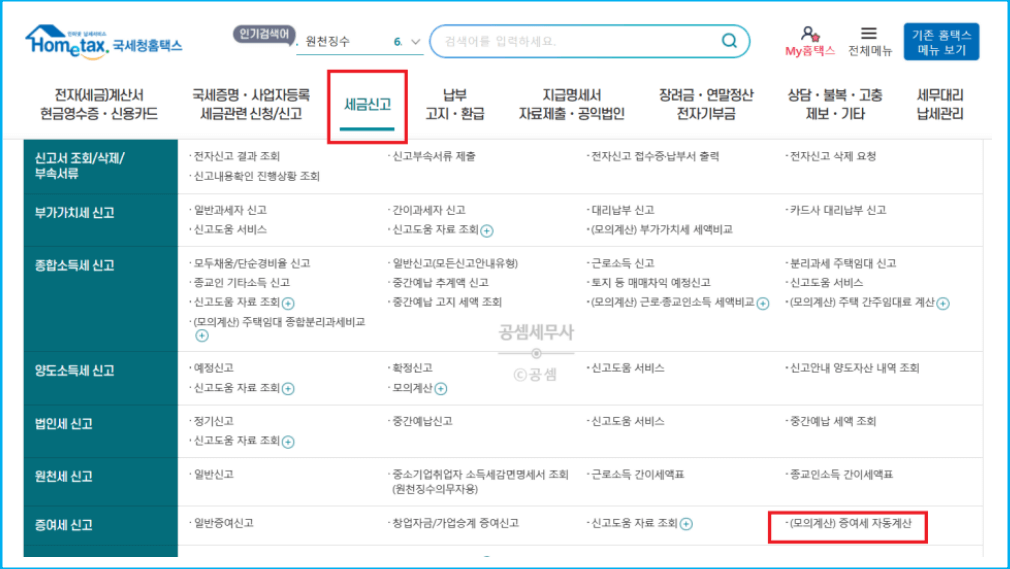Open My홈택스 user icon
The height and width of the screenshot is (569, 1010).
coord(809,34)
